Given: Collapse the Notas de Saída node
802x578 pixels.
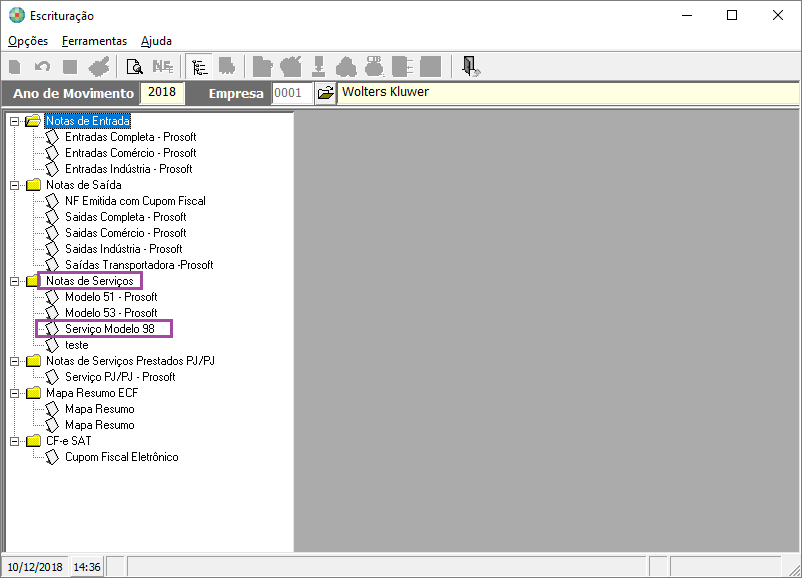Looking at the screenshot, I should tap(14, 185).
